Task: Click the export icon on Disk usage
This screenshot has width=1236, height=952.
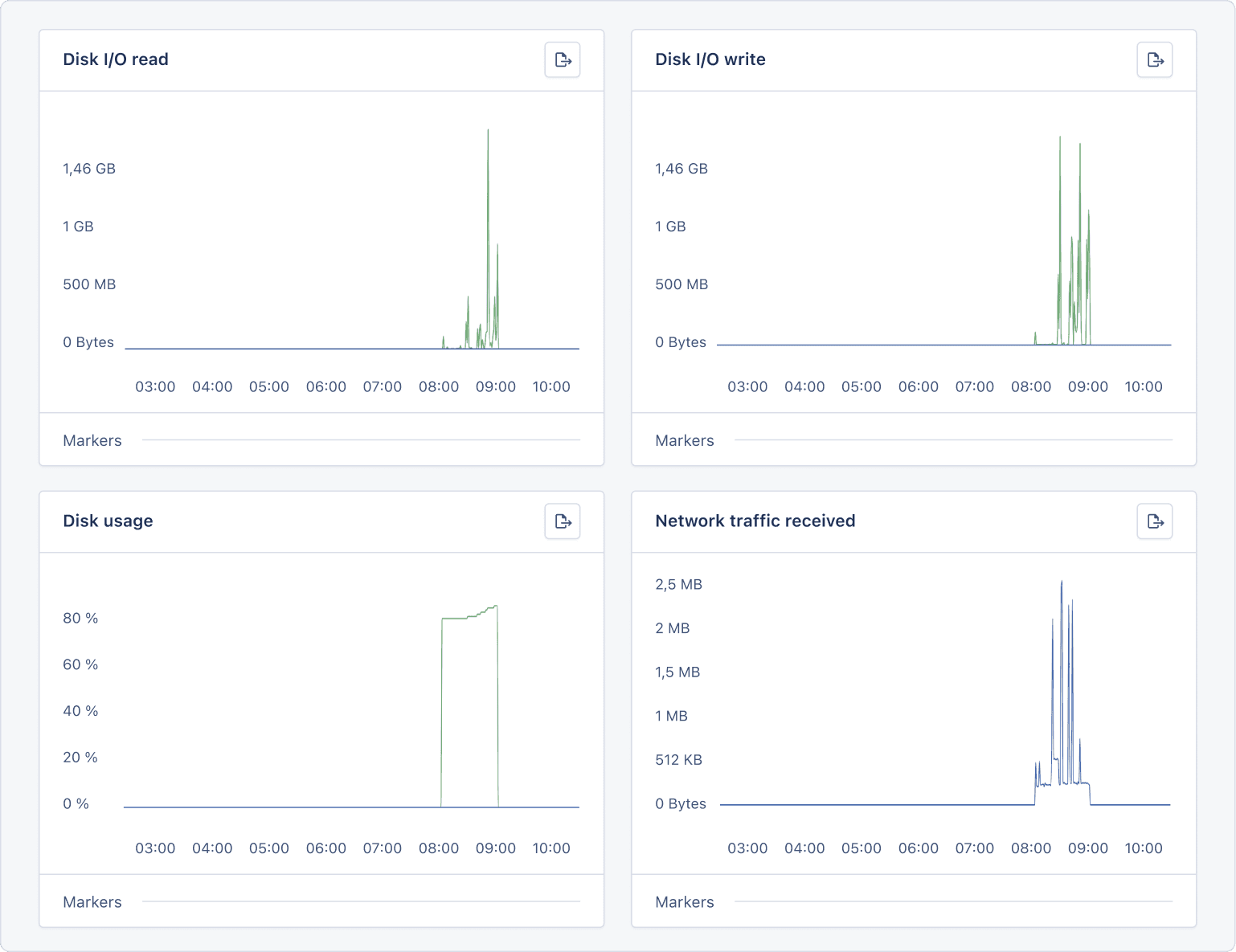Action: point(563,521)
